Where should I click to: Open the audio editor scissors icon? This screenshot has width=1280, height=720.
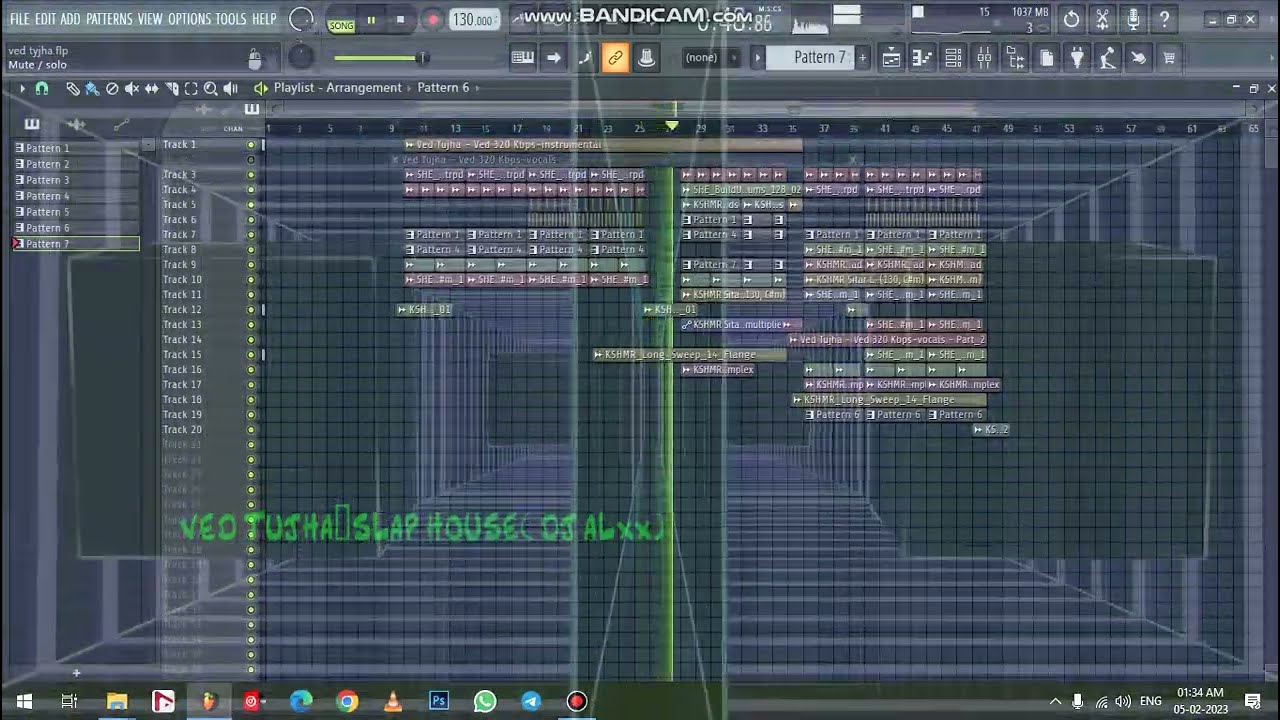coord(1102,19)
